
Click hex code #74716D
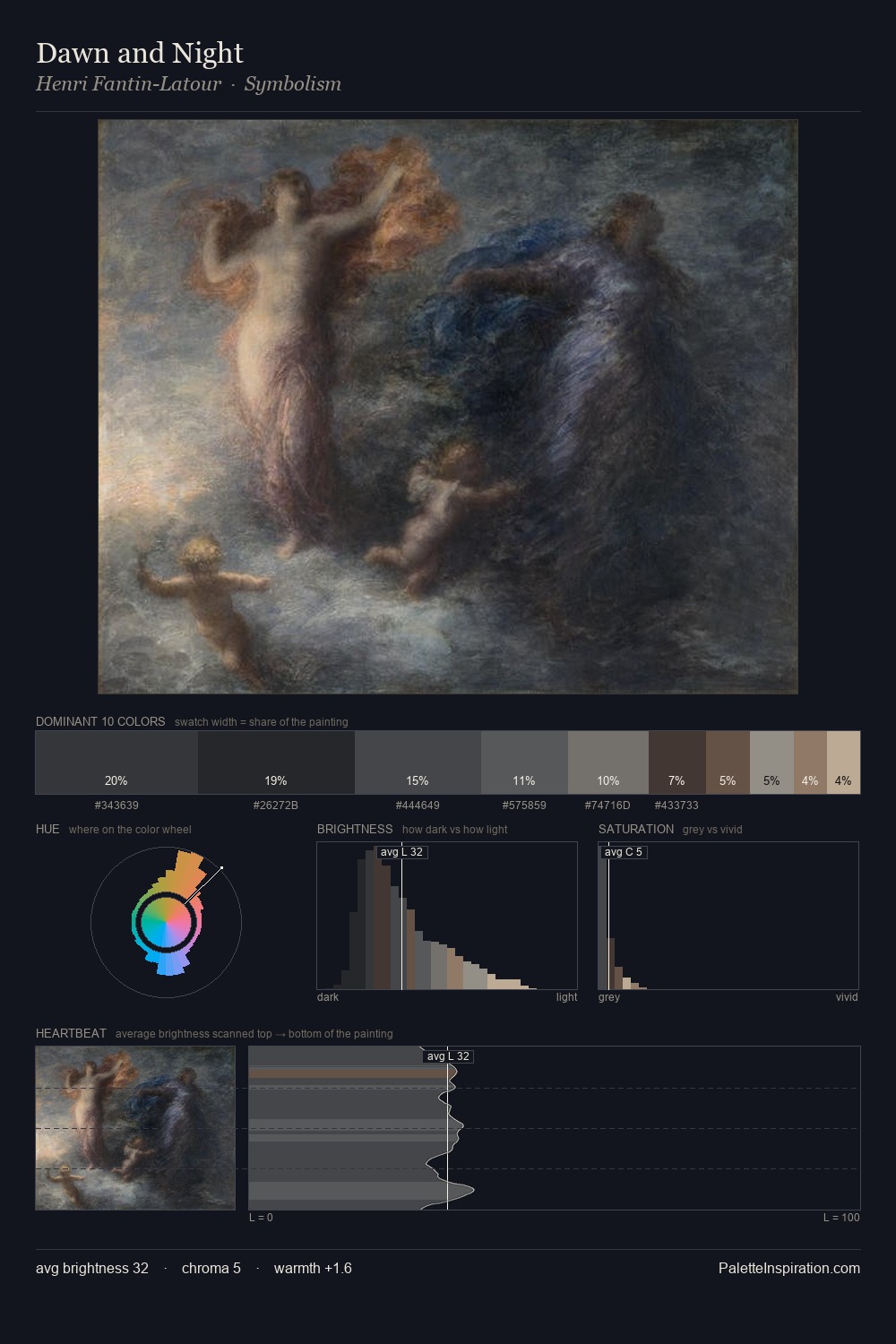tap(607, 806)
